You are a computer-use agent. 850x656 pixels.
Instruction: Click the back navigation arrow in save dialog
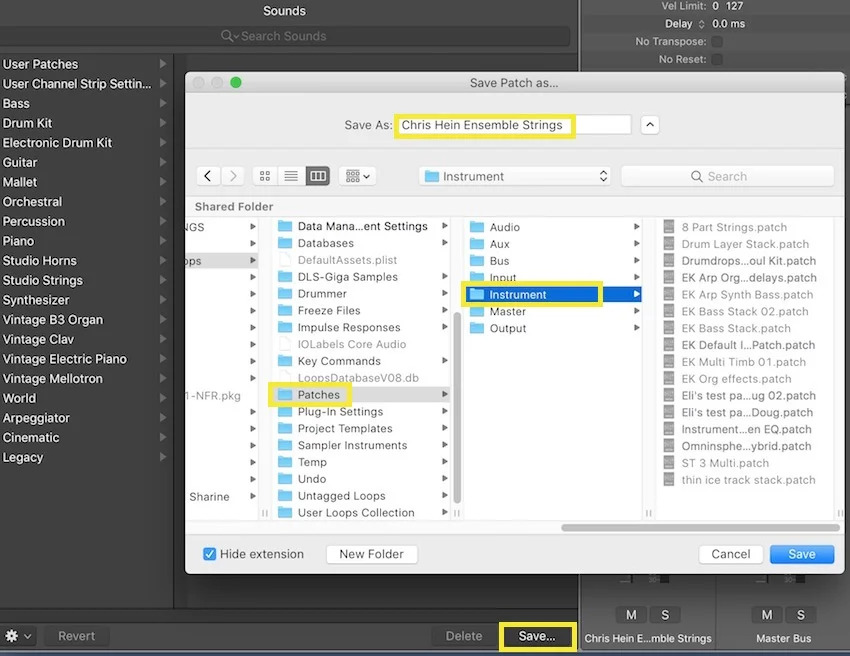208,176
